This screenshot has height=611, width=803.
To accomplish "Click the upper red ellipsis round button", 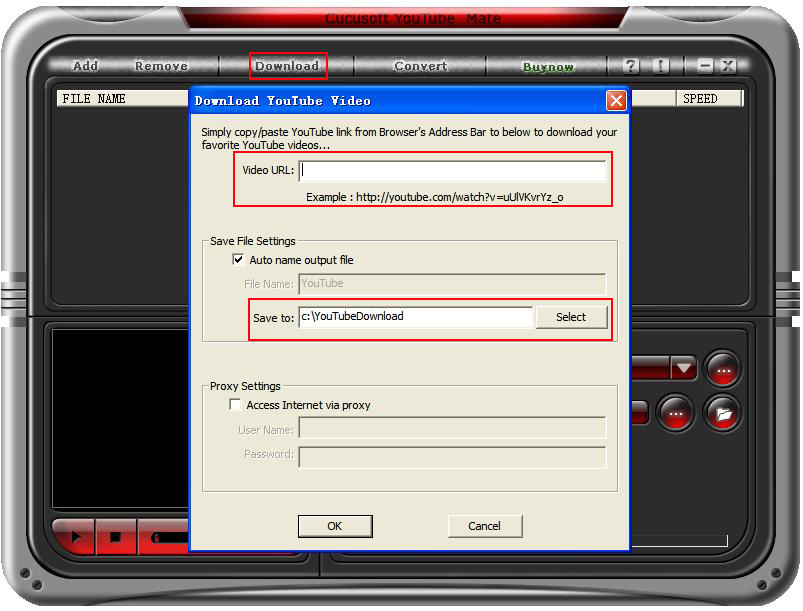I will pos(722,368).
